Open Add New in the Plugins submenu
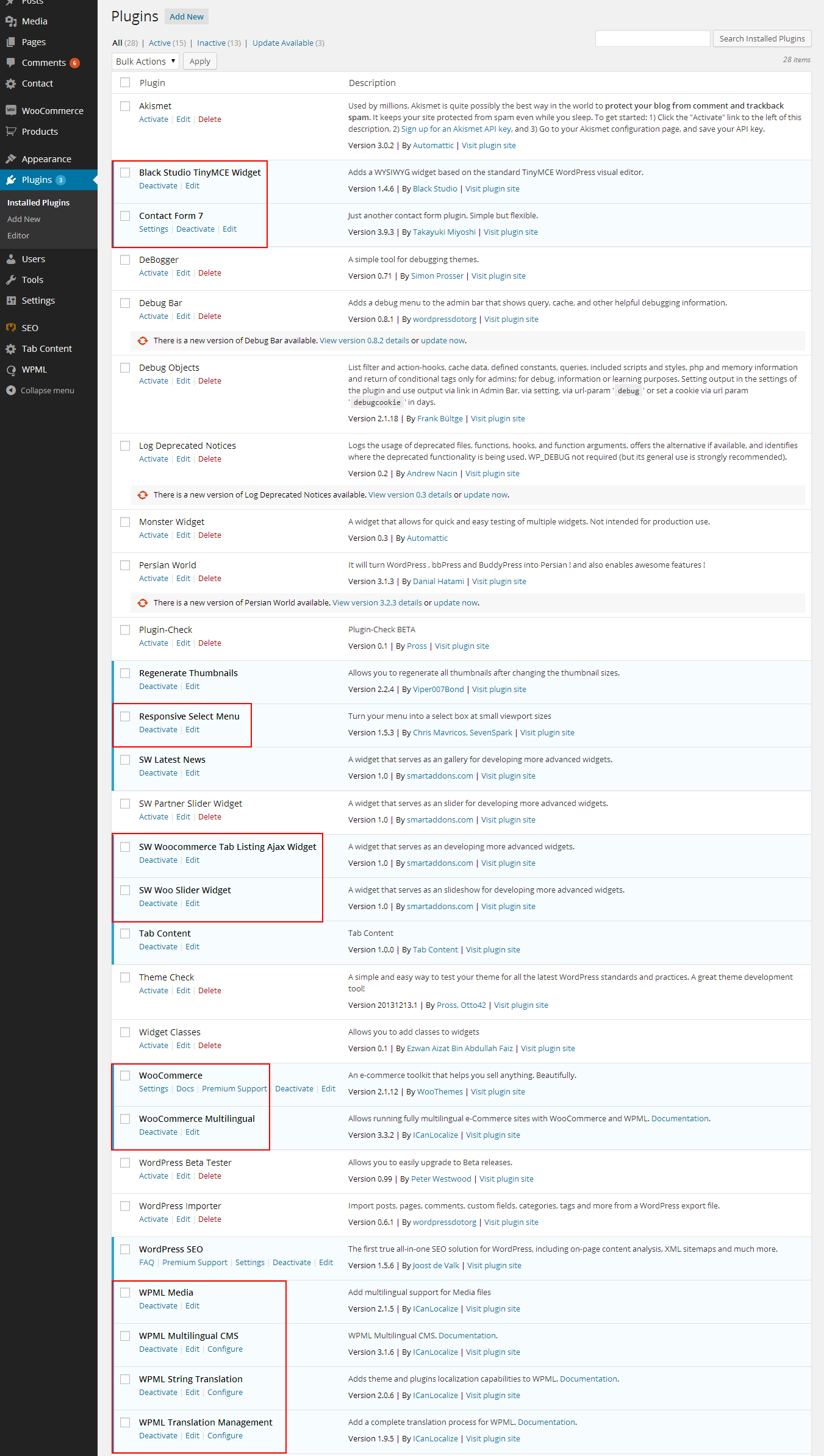This screenshot has height=1456, width=824. [x=24, y=219]
